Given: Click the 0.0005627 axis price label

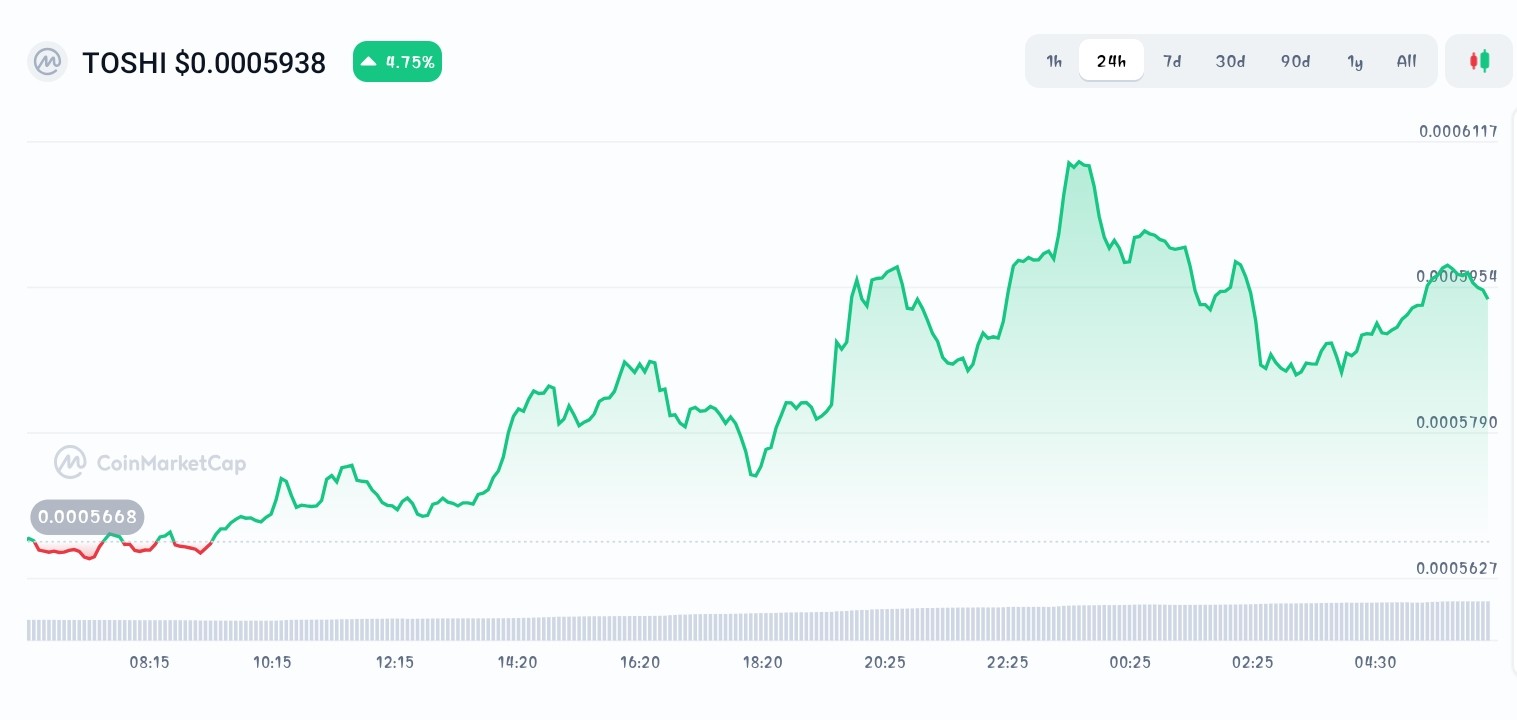Looking at the screenshot, I should (x=1457, y=567).
